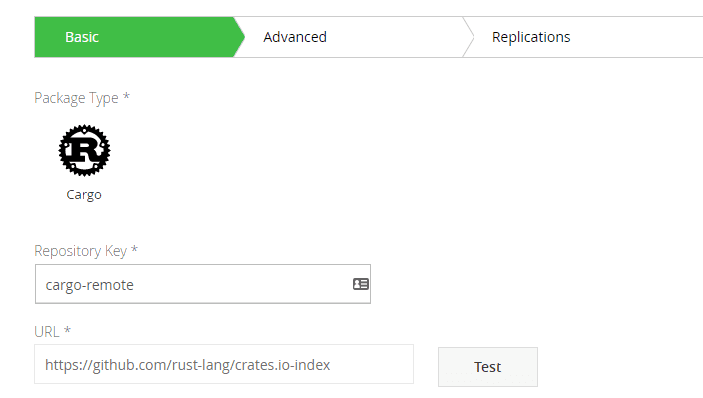Click the Cargo label under the logo
This screenshot has height=398, width=703.
pyautogui.click(x=84, y=195)
